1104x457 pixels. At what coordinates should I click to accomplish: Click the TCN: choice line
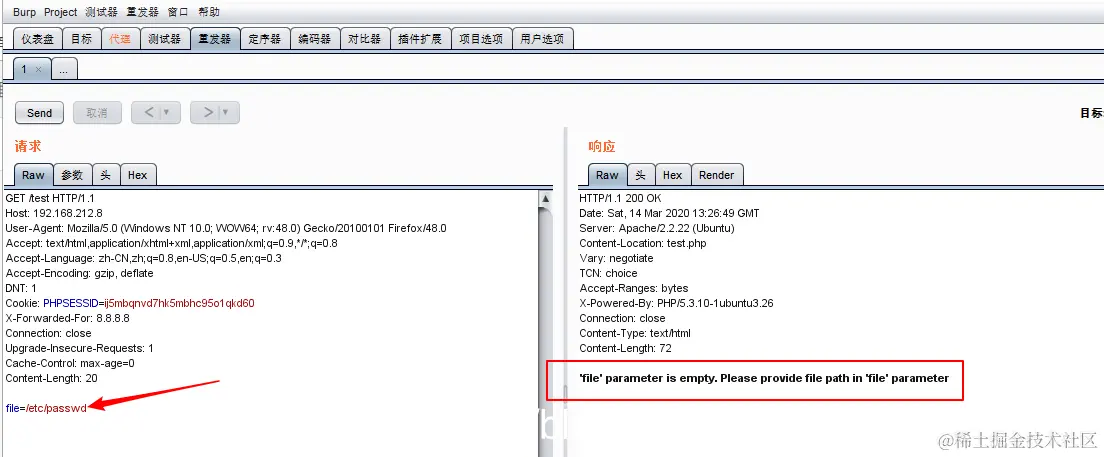click(608, 273)
